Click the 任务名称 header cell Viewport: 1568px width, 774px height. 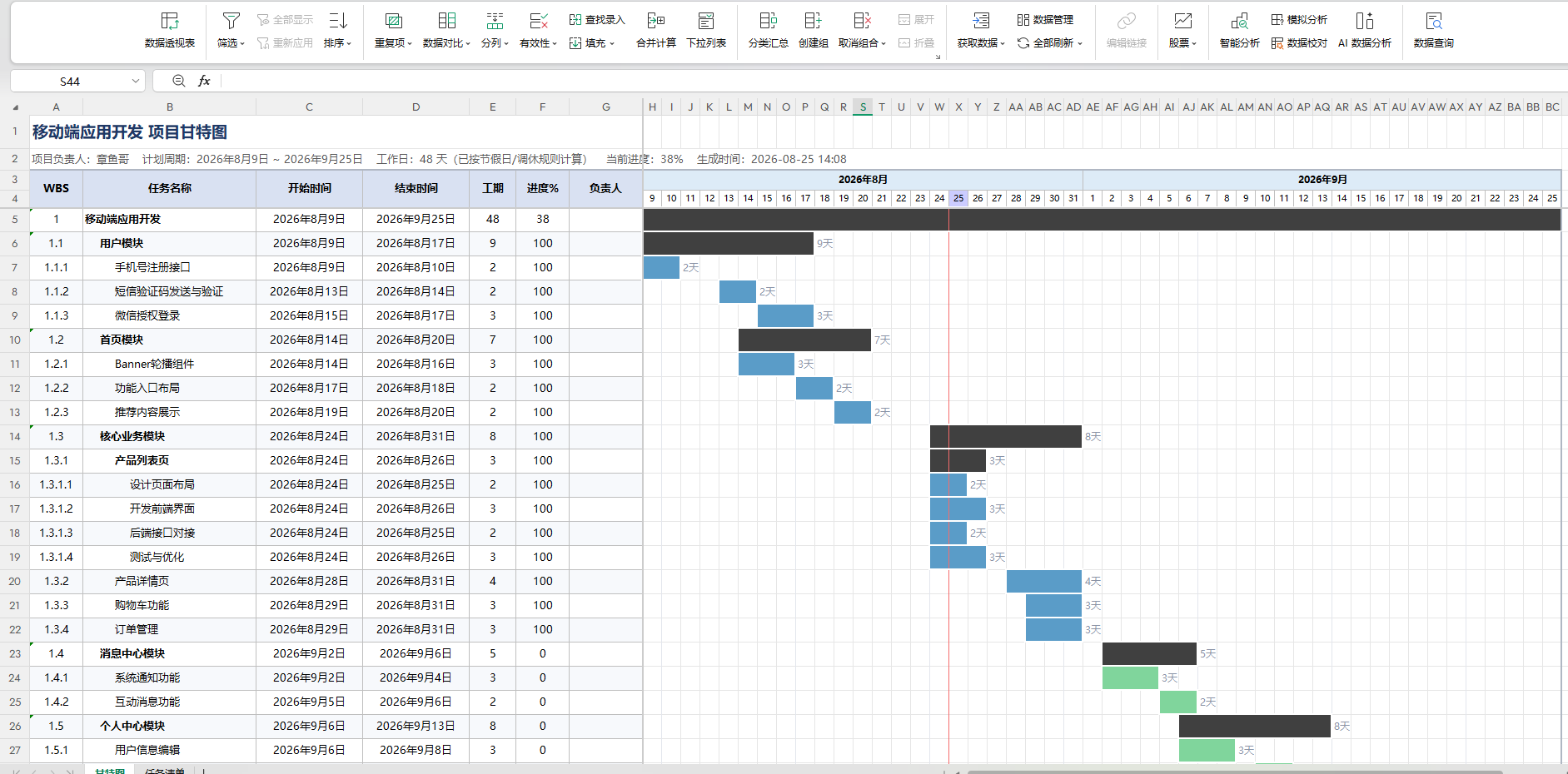point(170,188)
